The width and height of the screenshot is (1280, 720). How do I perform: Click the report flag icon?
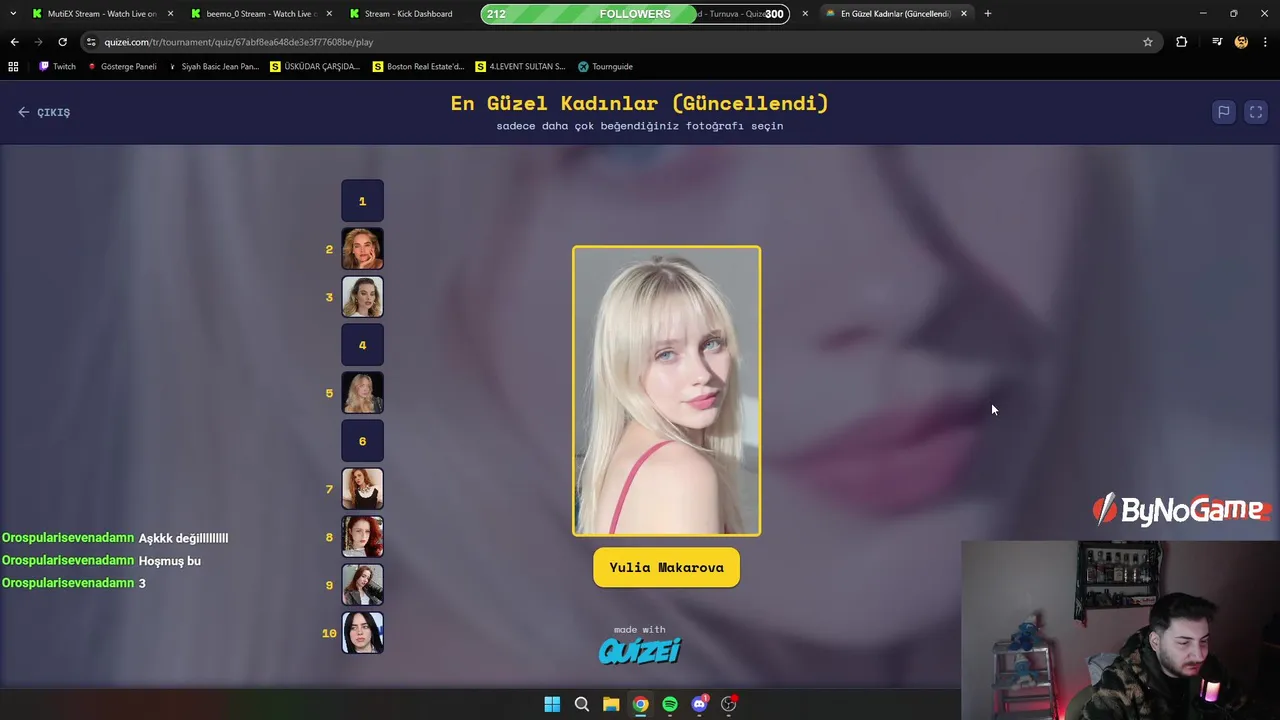pos(1223,112)
